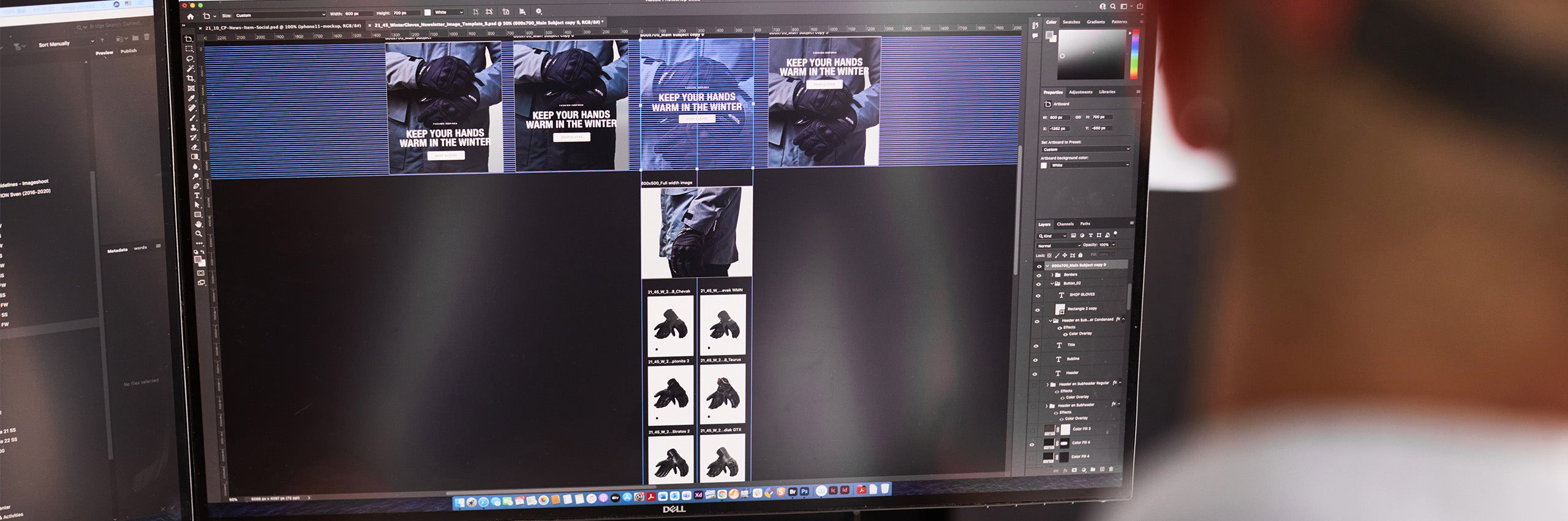The width and height of the screenshot is (1568, 521).
Task: Toggle visibility of the Subline layer
Action: [x=1036, y=359]
